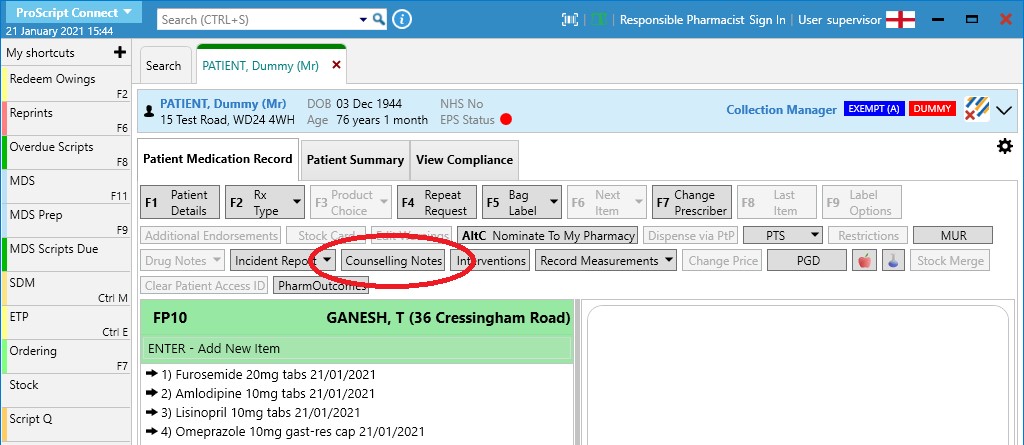Open the Overdue Scripts shortcut
1024x445 pixels.
(66, 153)
